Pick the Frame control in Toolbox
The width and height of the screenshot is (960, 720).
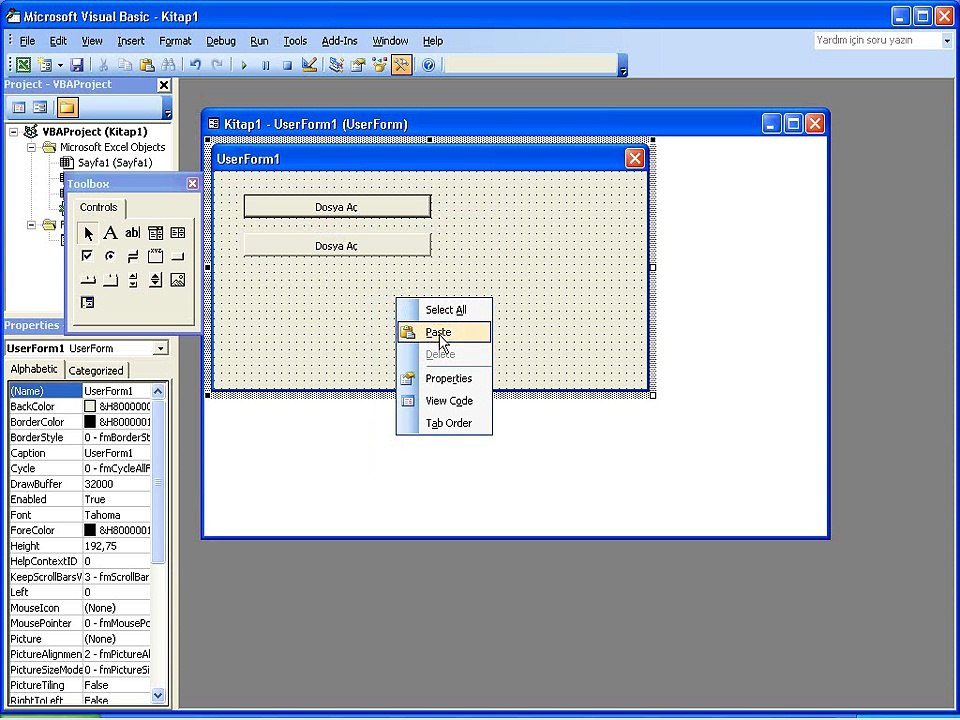coord(156,256)
